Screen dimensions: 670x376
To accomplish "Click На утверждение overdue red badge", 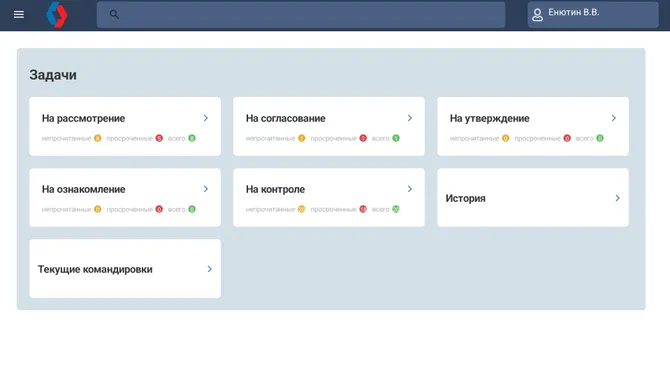I will click(x=567, y=138).
